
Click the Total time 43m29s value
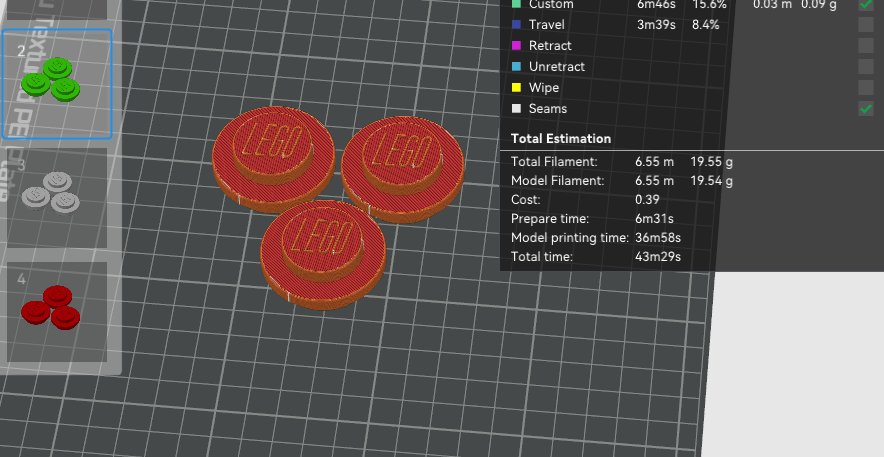coord(657,257)
